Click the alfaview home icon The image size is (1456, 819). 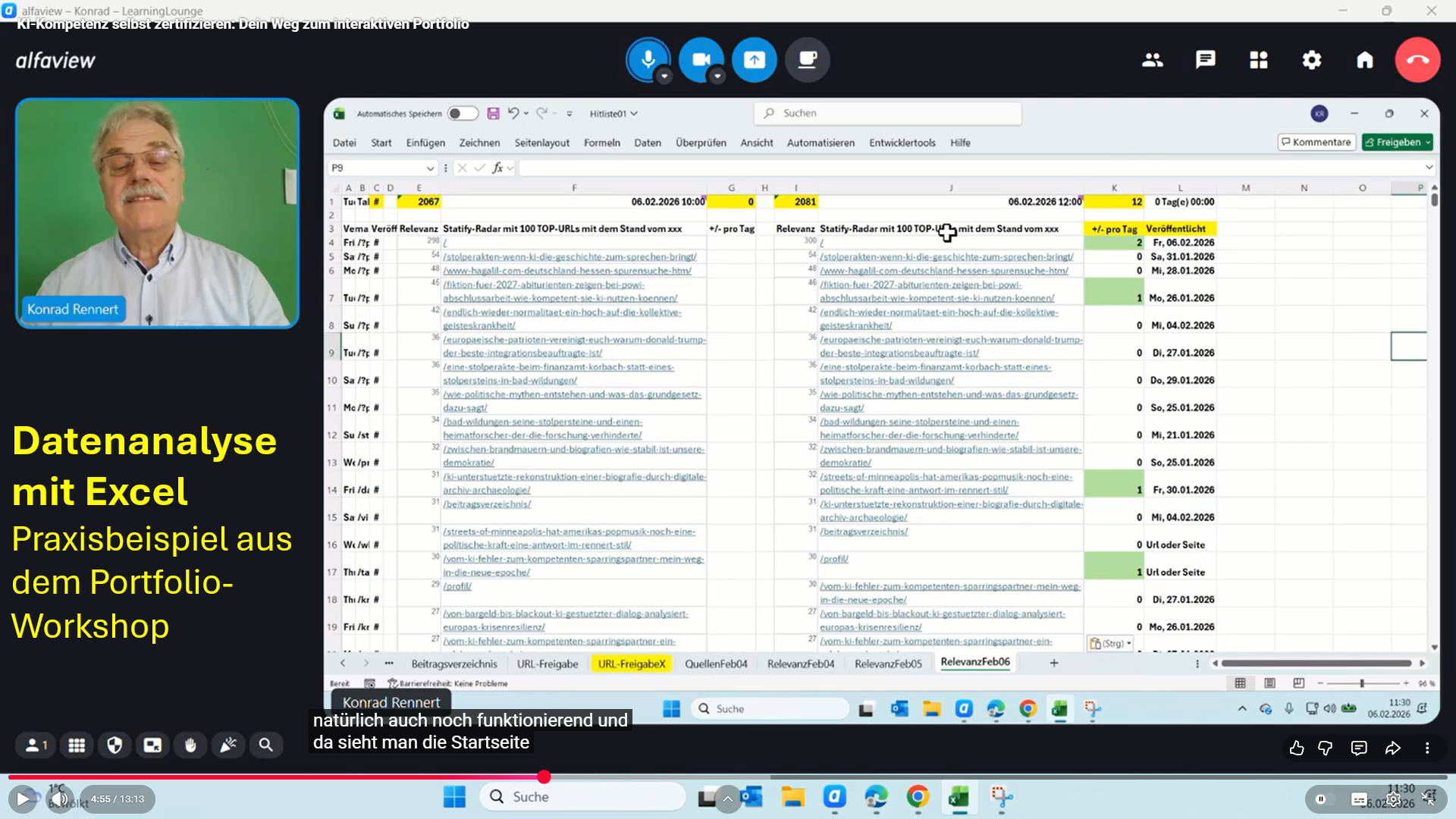1364,60
